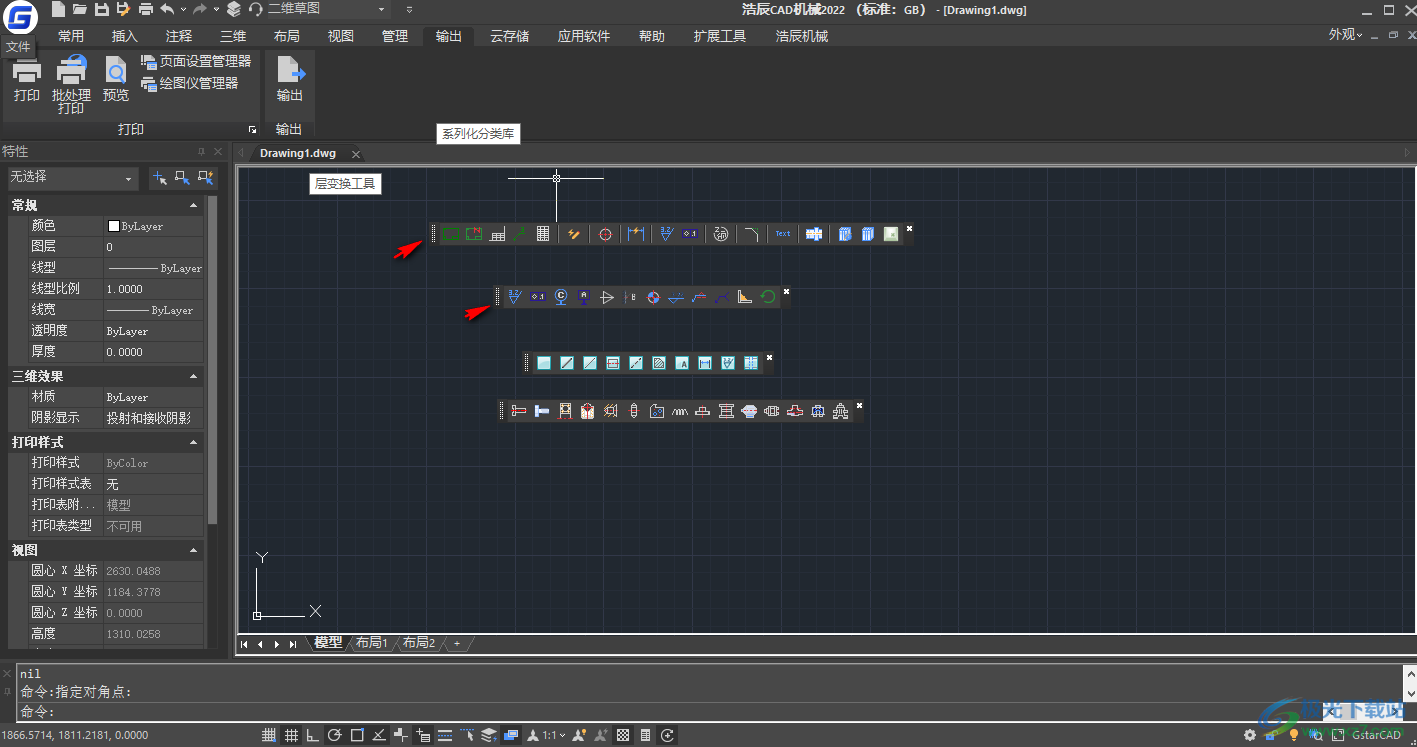Click the hatch layer icon in third toolbar
Viewport: 1417px width, 747px height.
tap(659, 363)
